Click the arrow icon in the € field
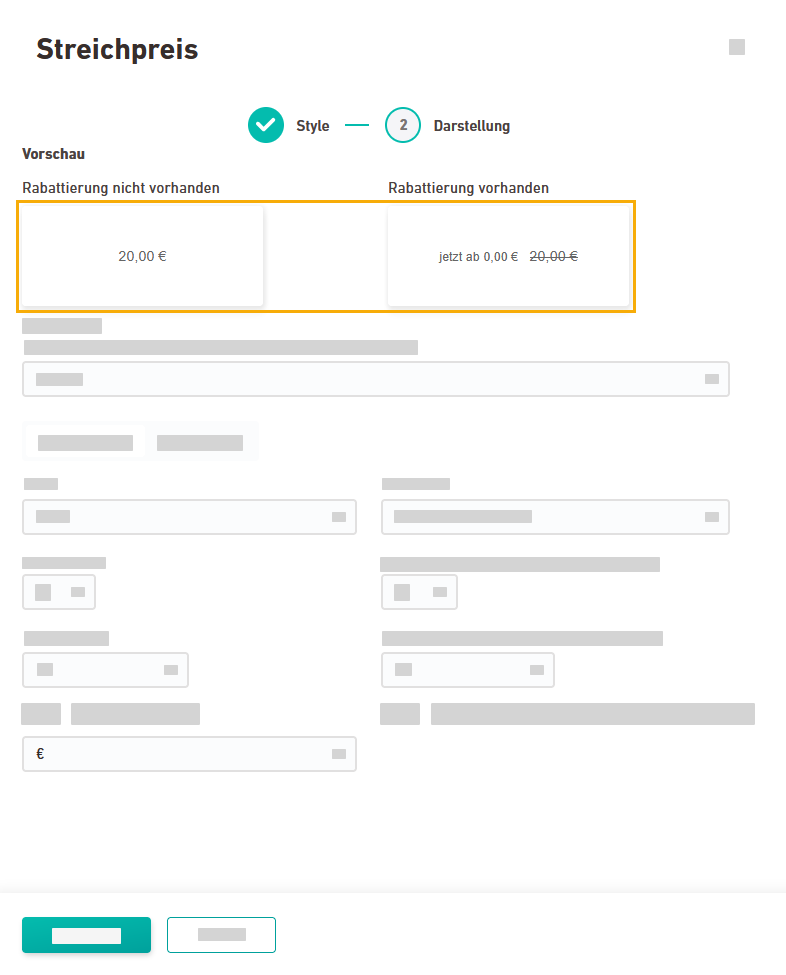The width and height of the screenshot is (786, 975). pos(339,754)
